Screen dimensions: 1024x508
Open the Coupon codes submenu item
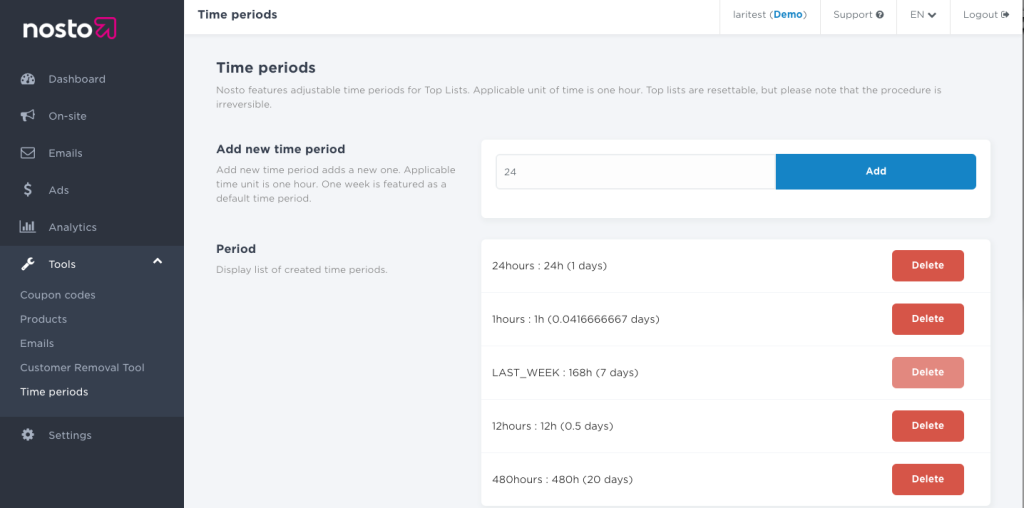tap(58, 295)
